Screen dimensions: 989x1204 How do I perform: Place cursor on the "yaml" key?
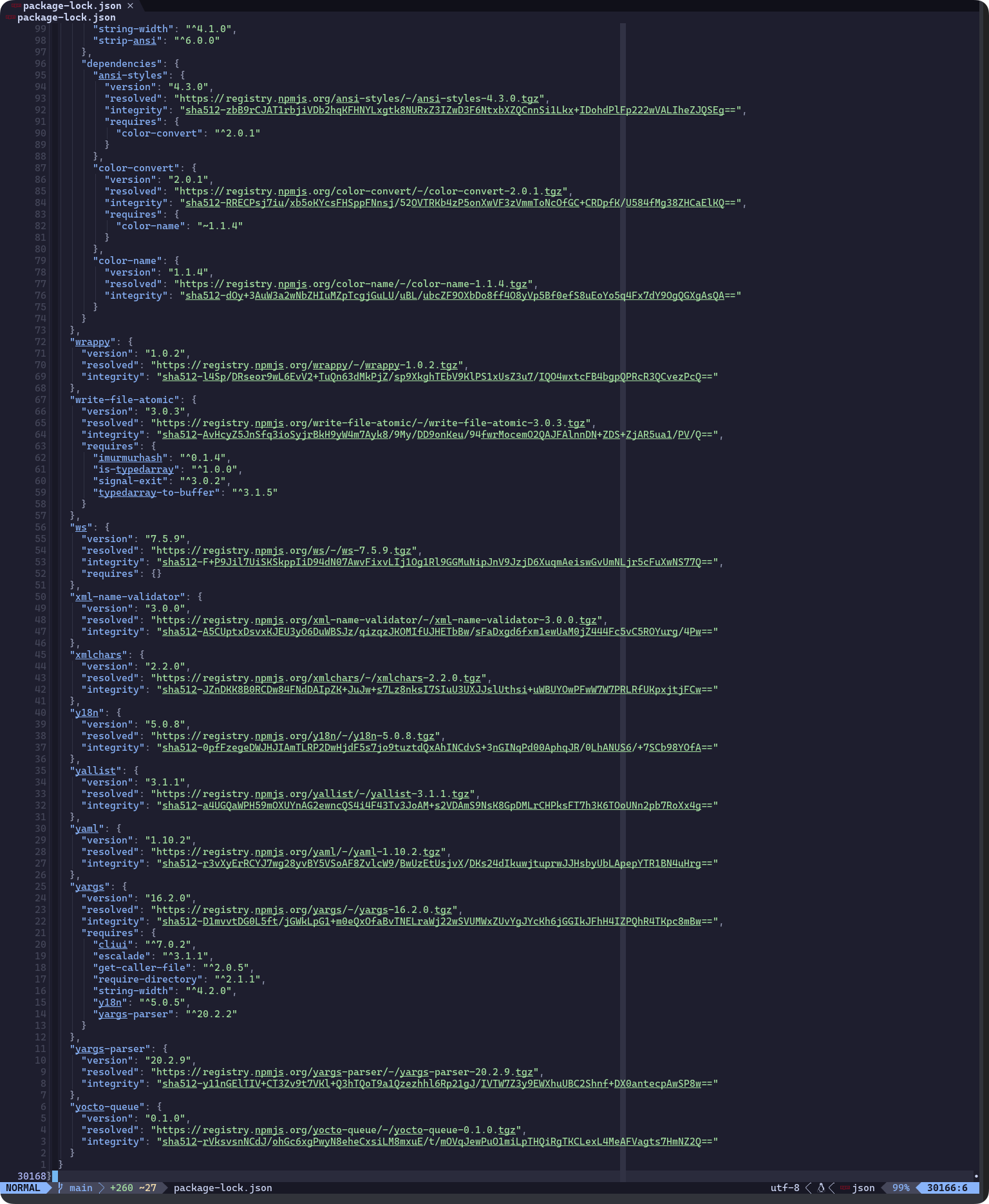tap(86, 829)
